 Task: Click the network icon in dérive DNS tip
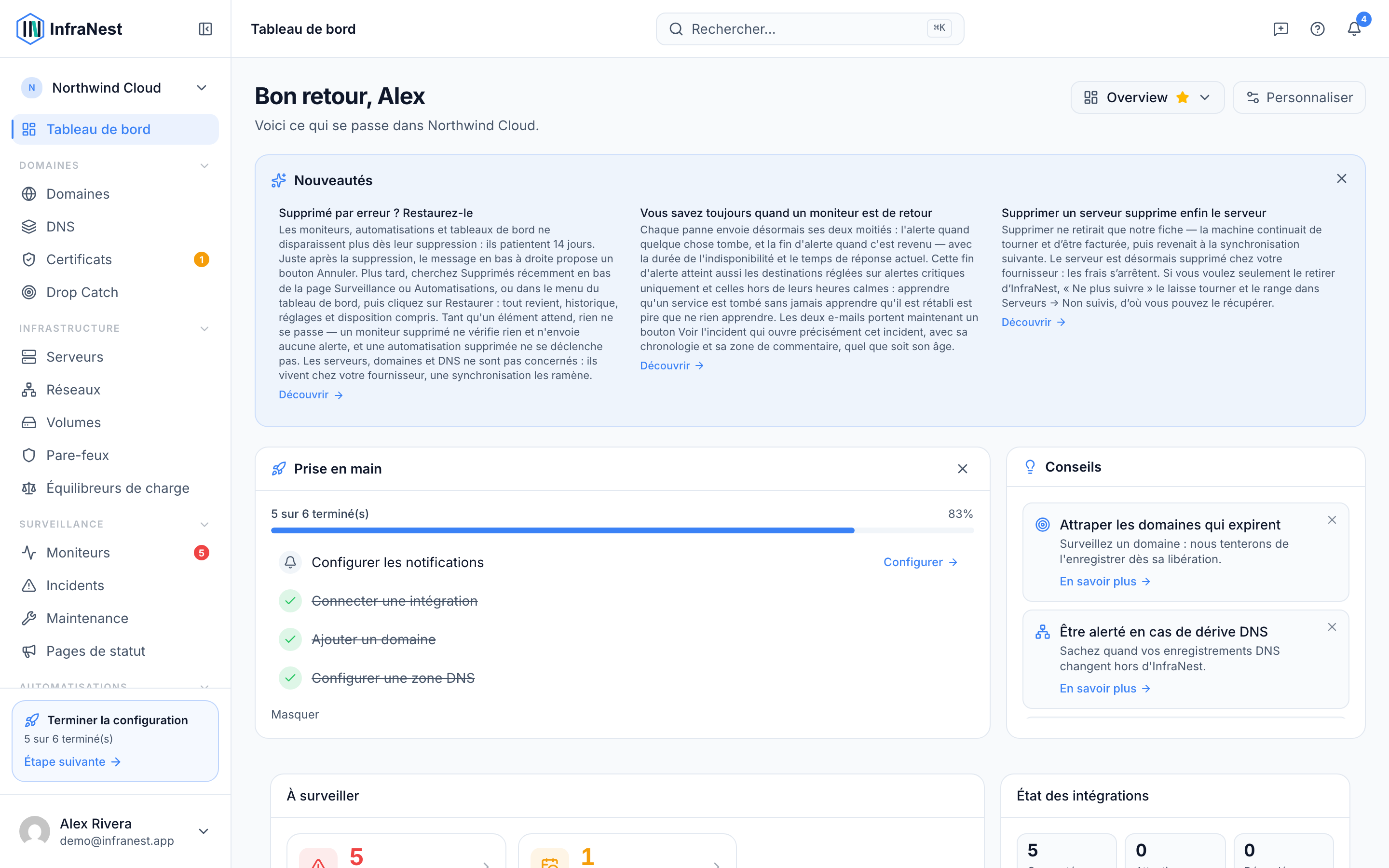(1042, 632)
